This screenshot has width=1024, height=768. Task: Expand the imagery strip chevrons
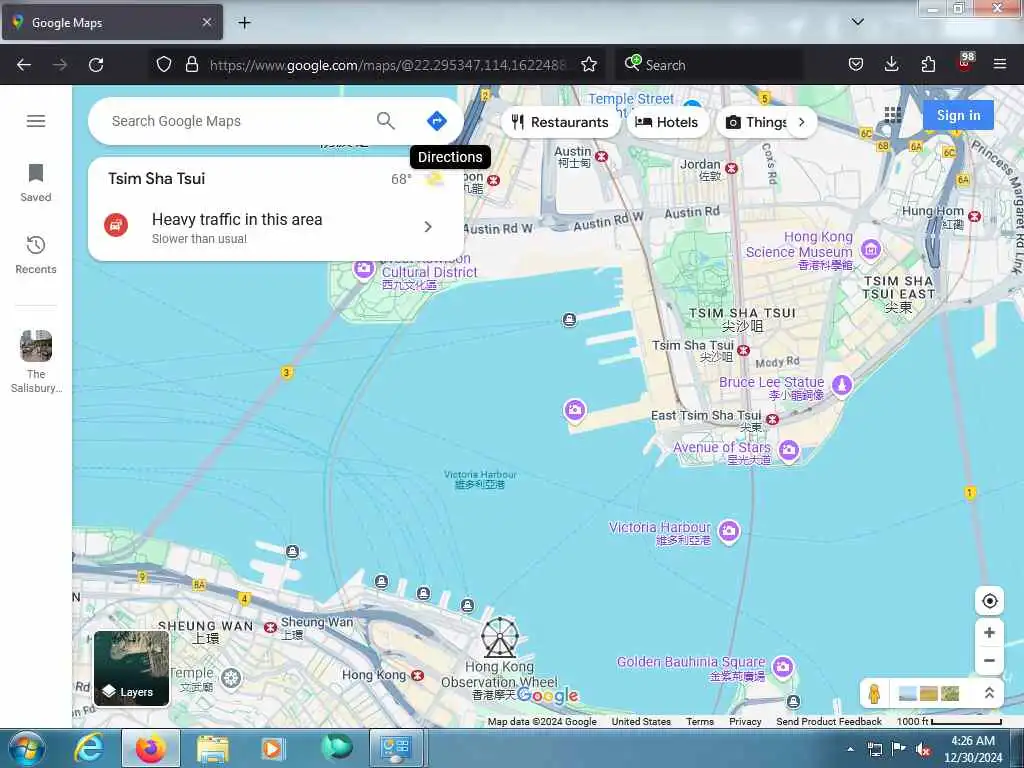(989, 693)
